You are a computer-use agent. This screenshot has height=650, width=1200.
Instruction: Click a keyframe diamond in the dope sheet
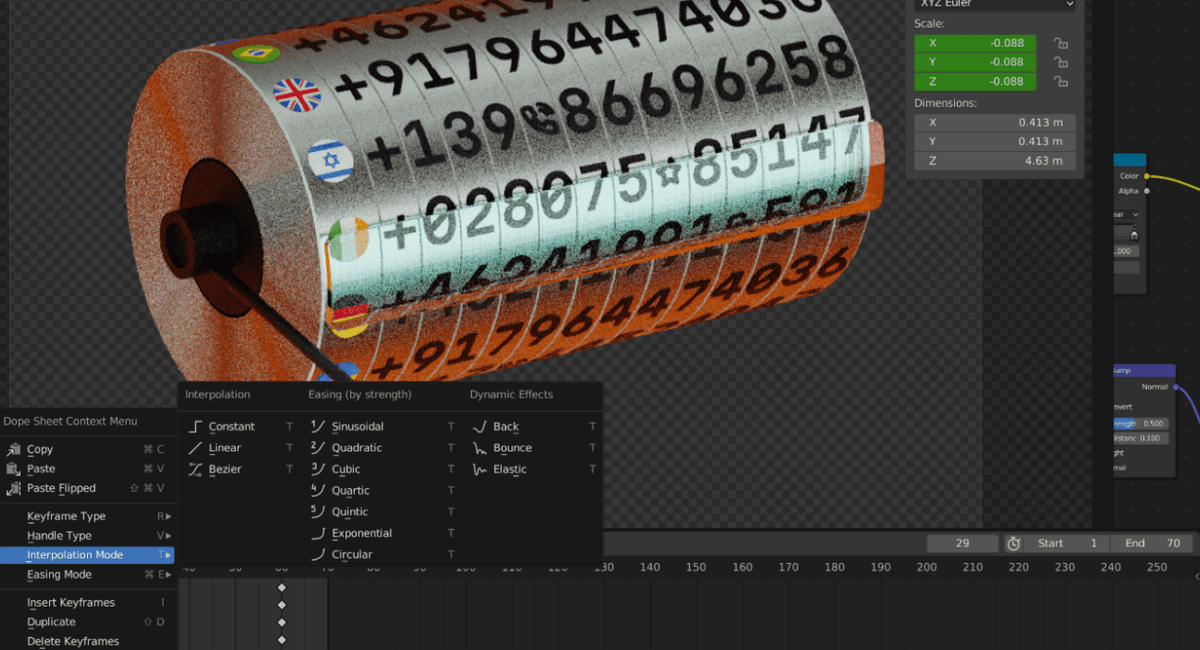281,588
